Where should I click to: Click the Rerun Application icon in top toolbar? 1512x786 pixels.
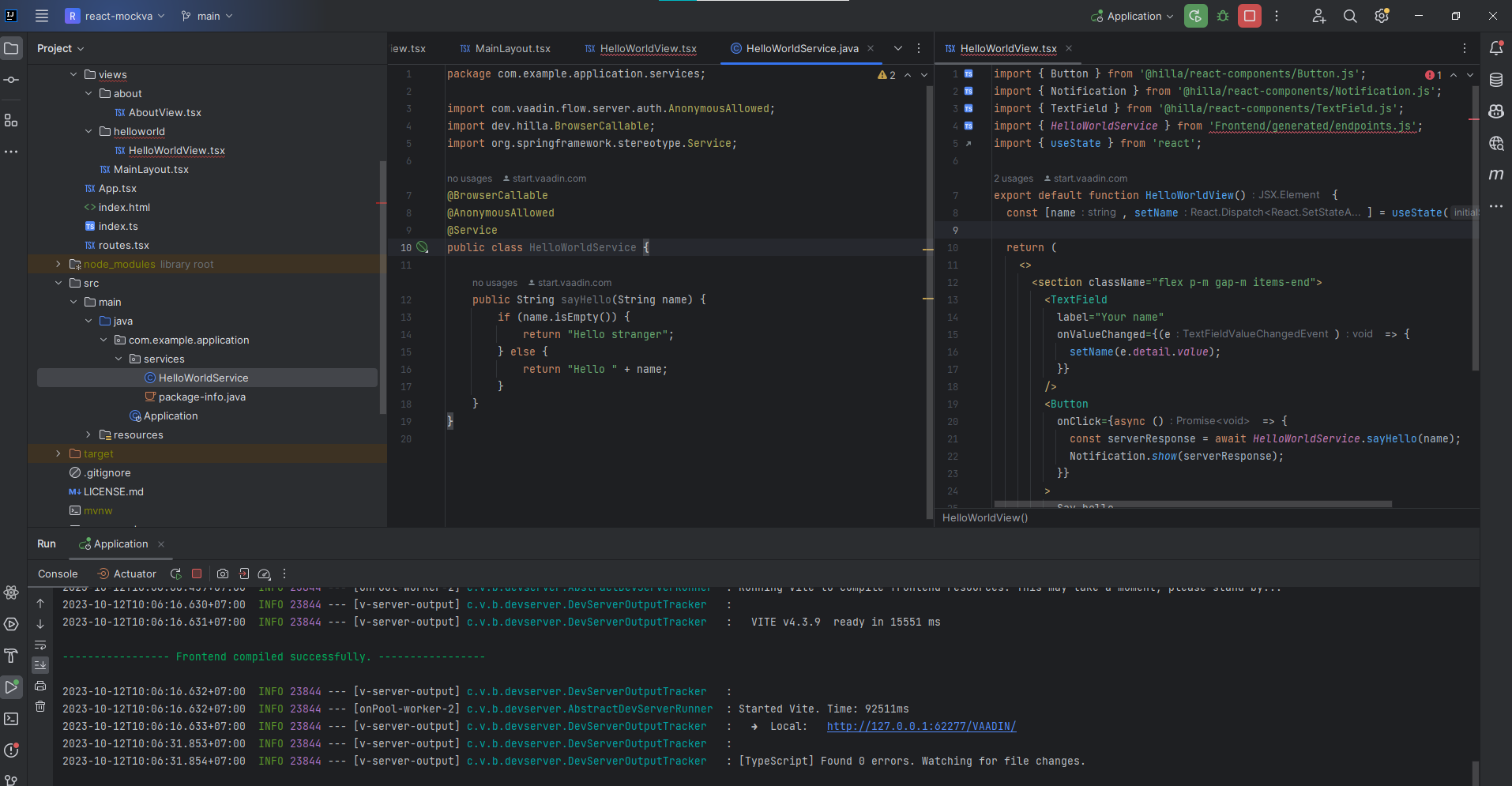pyautogui.click(x=1195, y=16)
